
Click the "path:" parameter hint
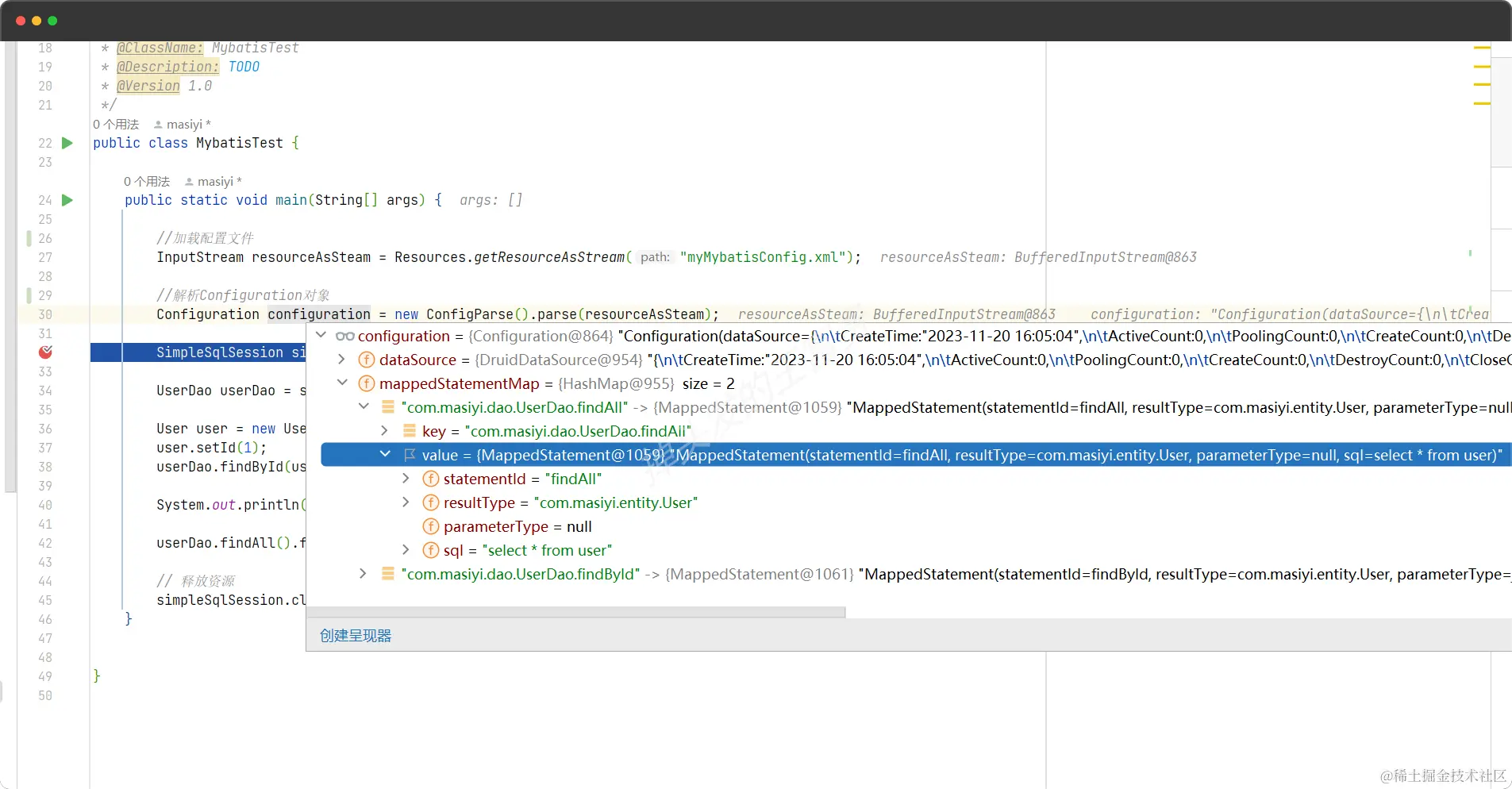pyautogui.click(x=655, y=257)
